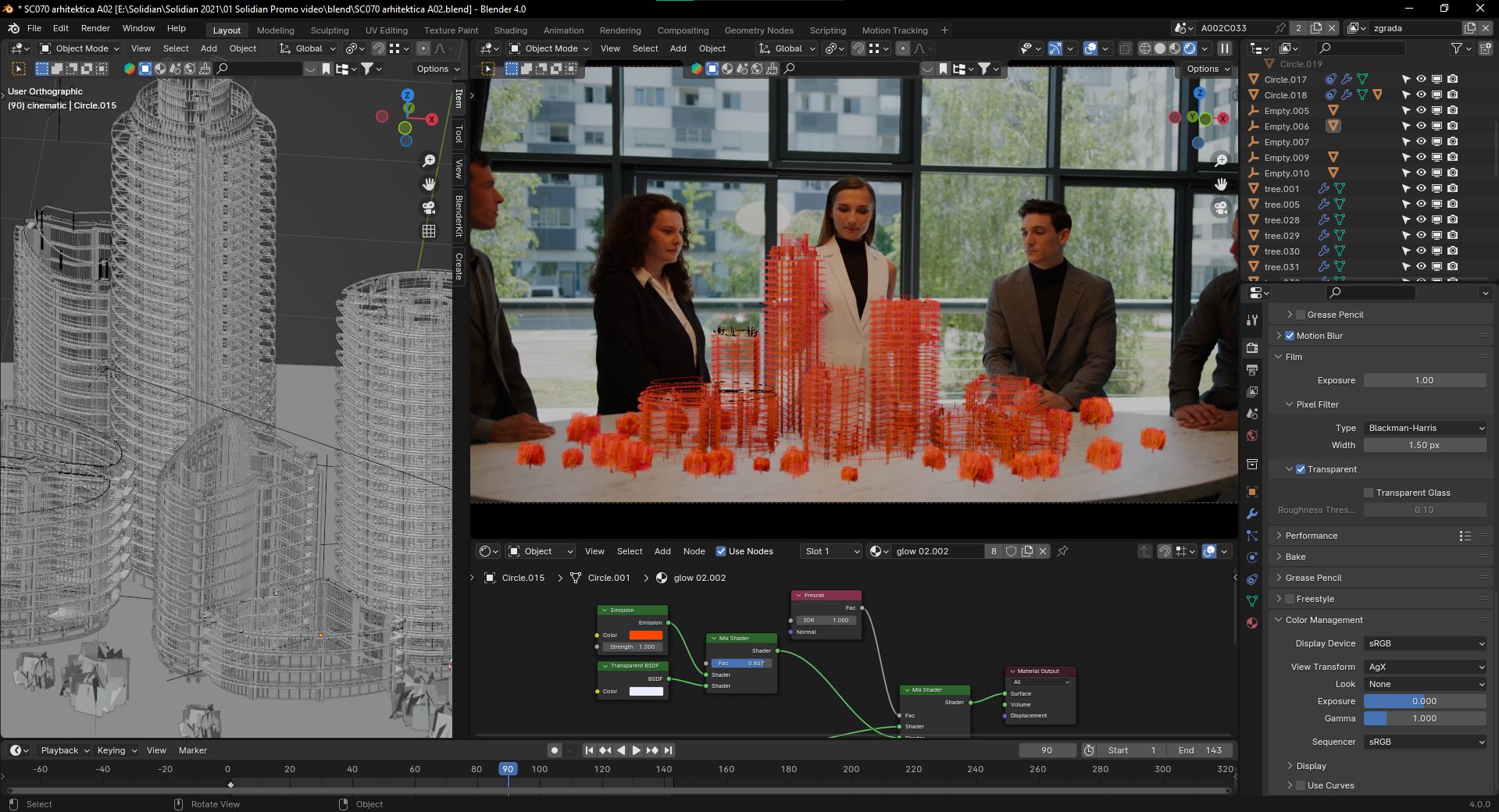
Task: Open the Object Data properties tab
Action: tap(1252, 601)
